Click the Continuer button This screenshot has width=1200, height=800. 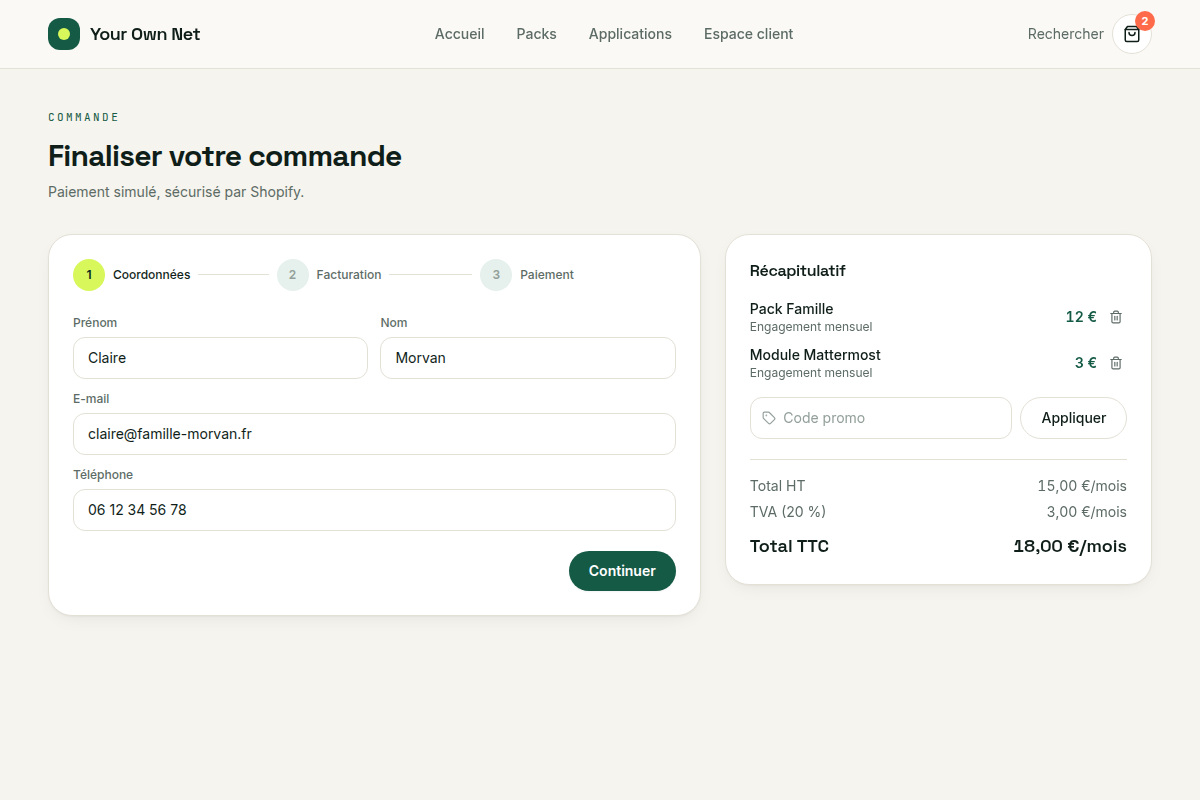coord(622,571)
